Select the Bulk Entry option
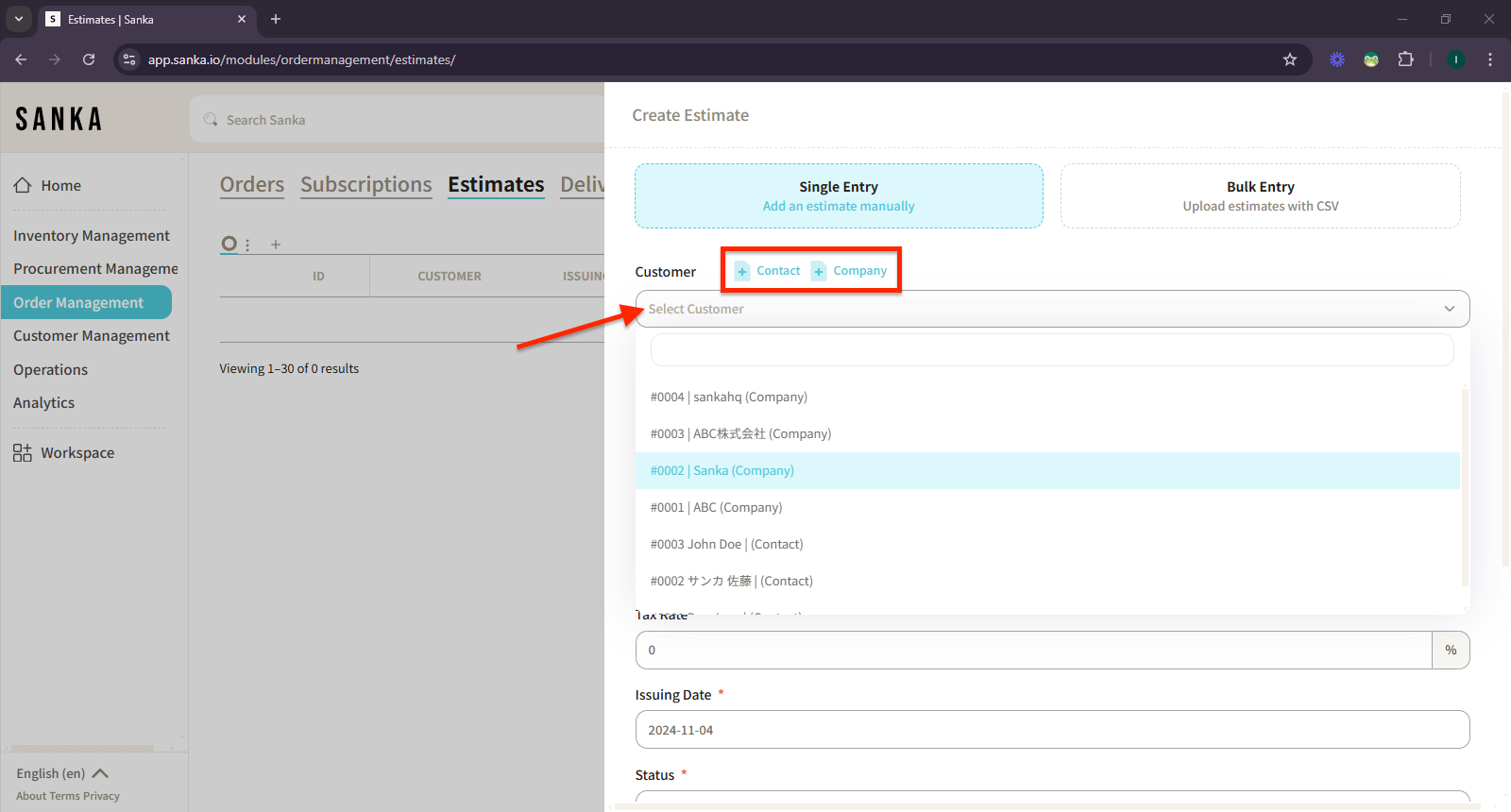The height and width of the screenshot is (812, 1511). (x=1260, y=196)
